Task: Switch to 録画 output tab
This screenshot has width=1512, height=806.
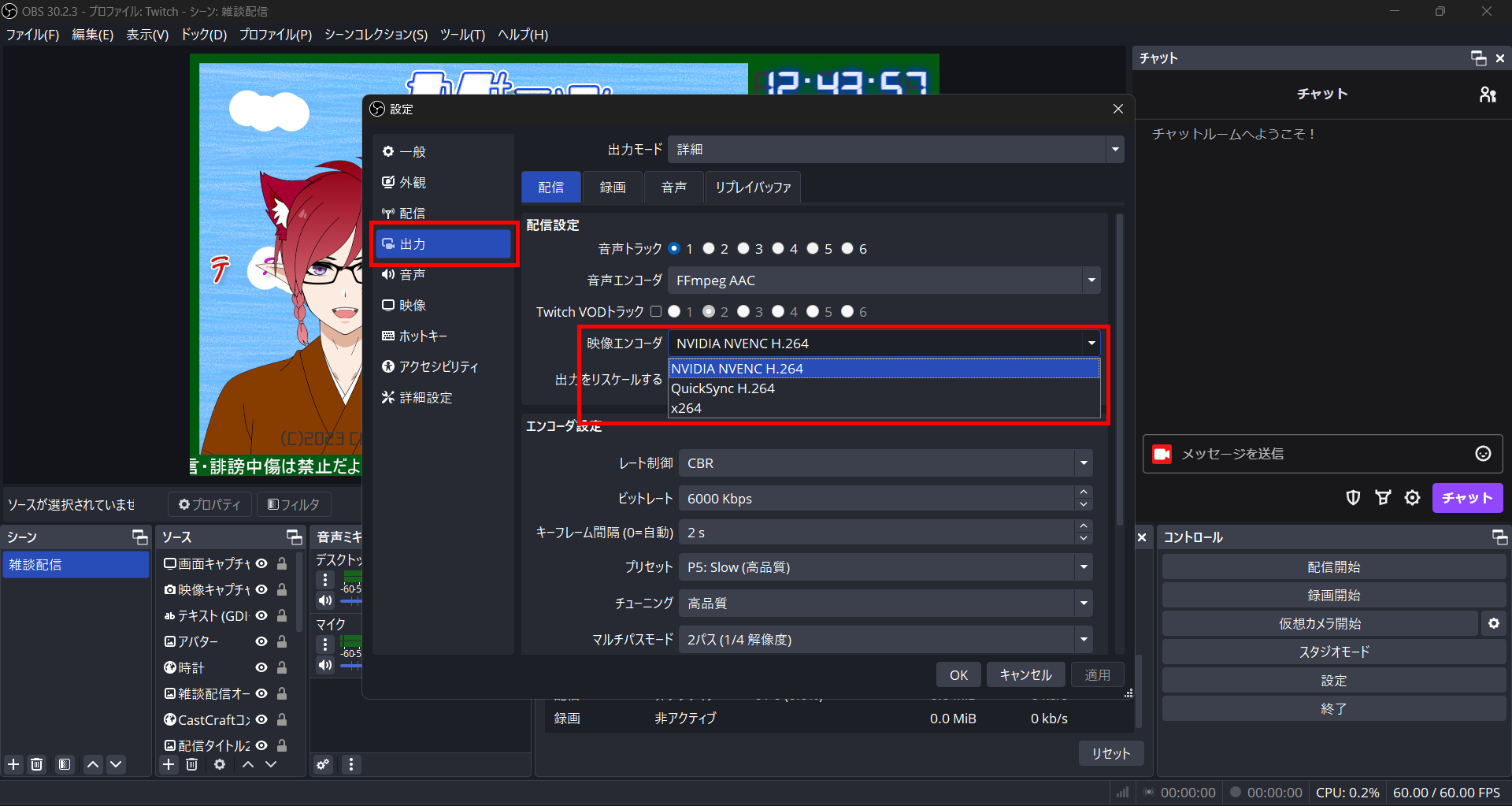Action: pos(613,188)
